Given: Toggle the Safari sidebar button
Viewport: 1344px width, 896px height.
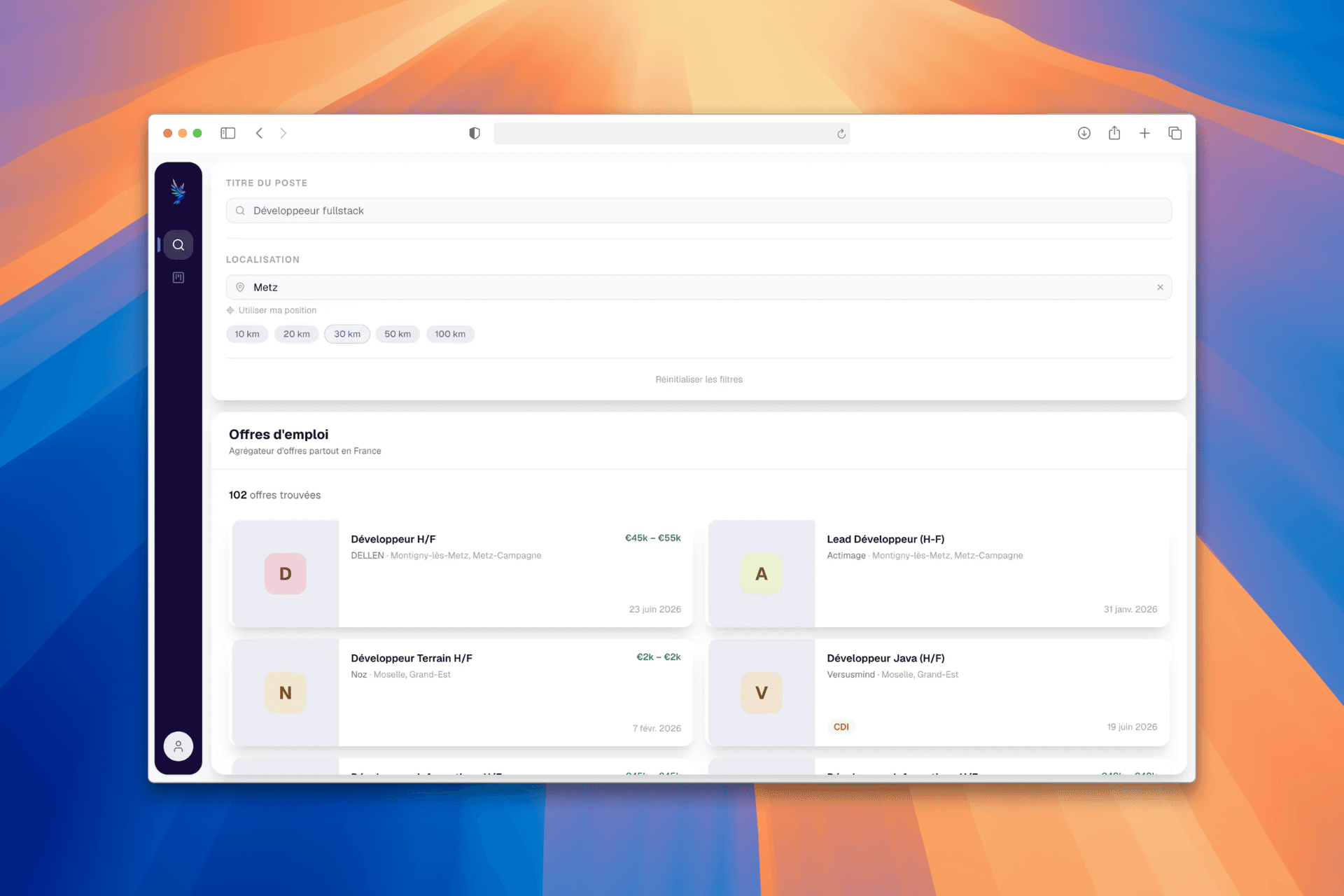Looking at the screenshot, I should click(228, 133).
